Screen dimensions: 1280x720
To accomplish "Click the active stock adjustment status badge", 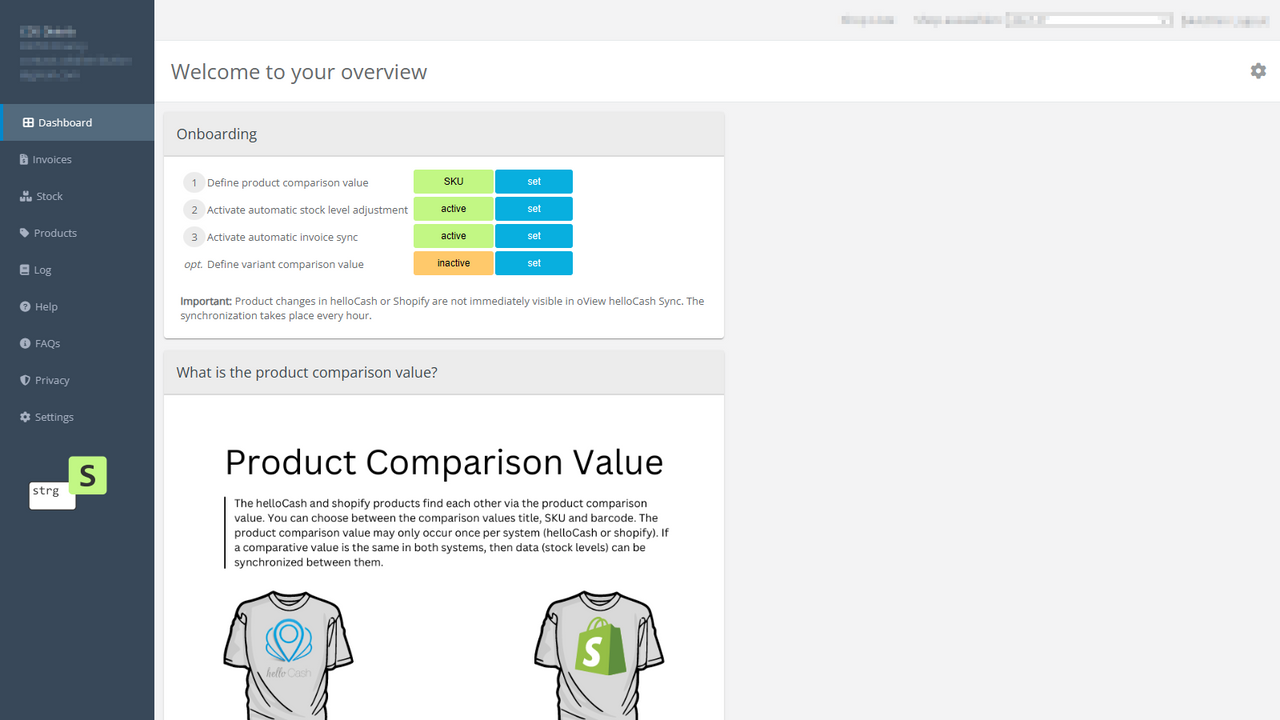I will click(x=453, y=208).
